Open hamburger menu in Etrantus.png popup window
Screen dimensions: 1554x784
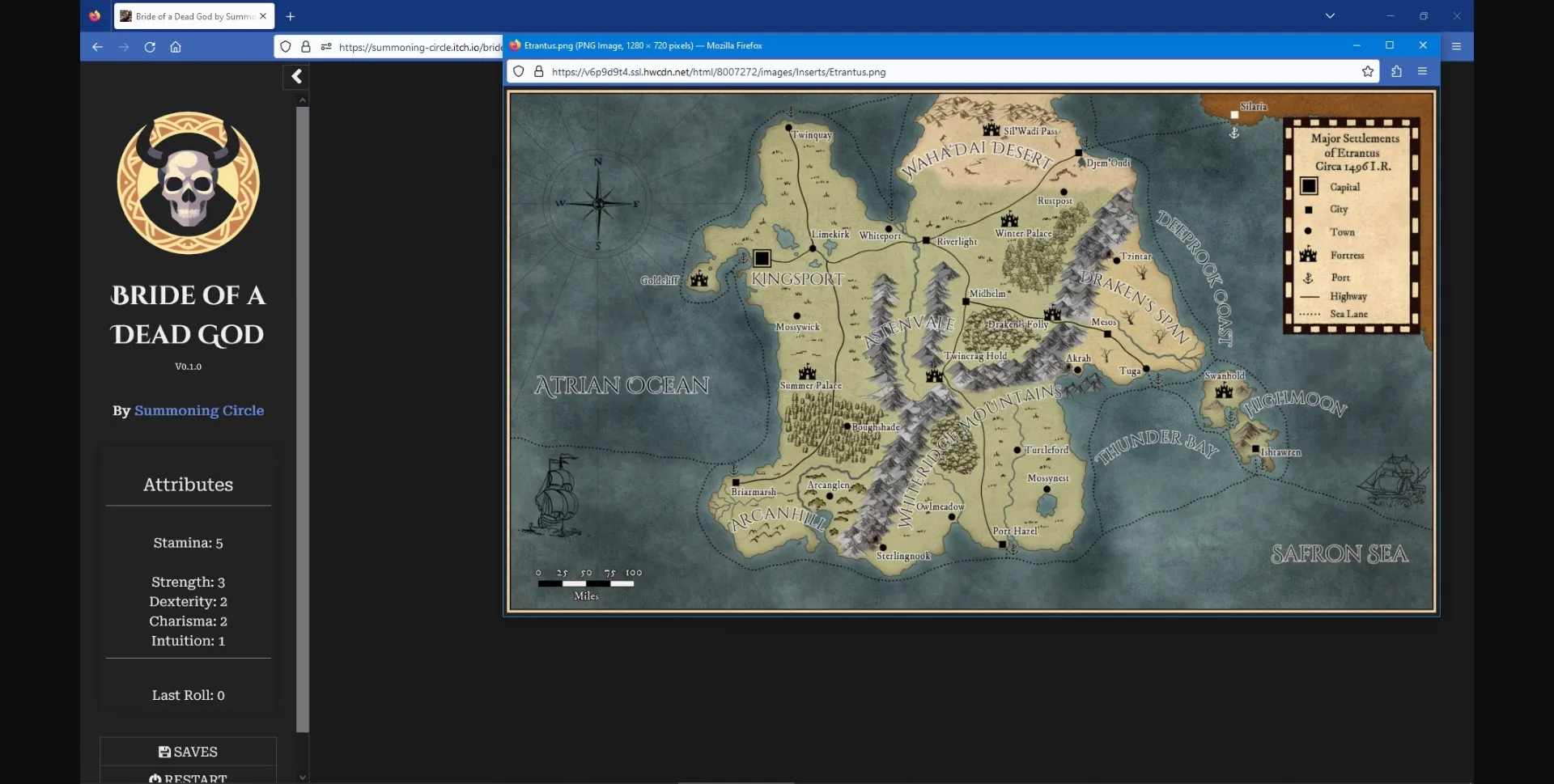pos(1422,71)
